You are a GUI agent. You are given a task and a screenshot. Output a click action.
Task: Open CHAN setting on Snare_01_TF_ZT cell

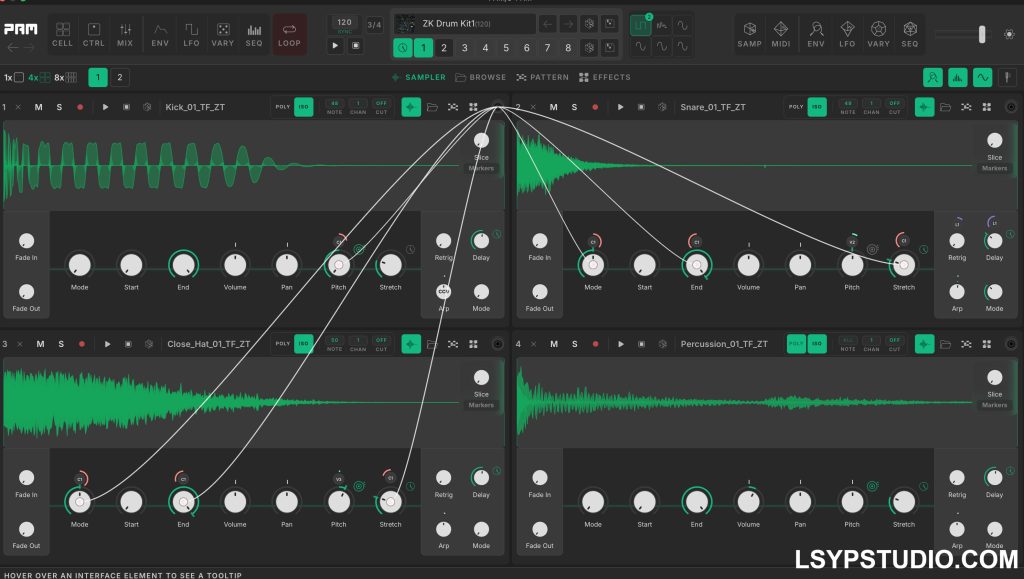(871, 107)
